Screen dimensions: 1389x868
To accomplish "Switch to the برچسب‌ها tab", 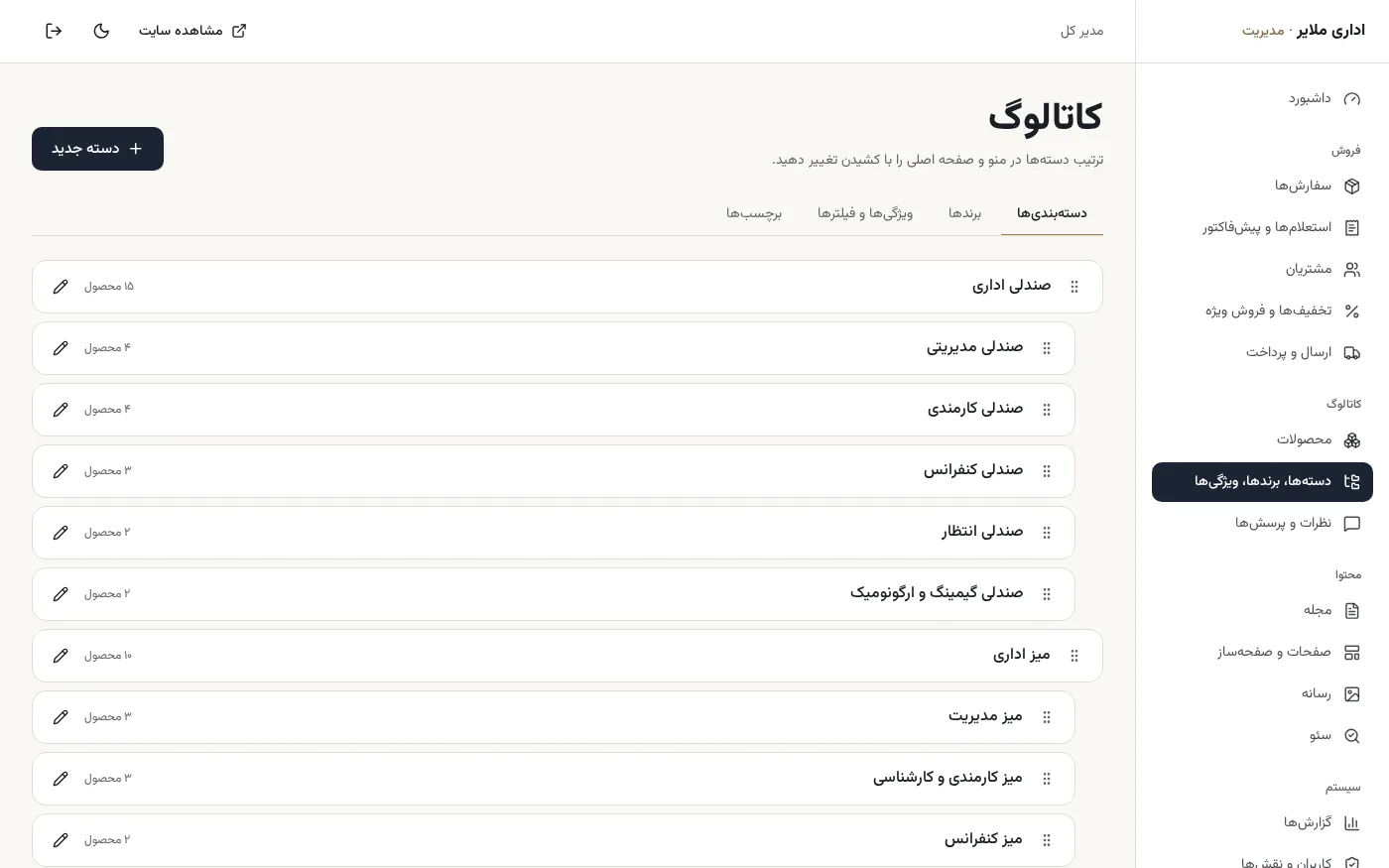I will (754, 213).
